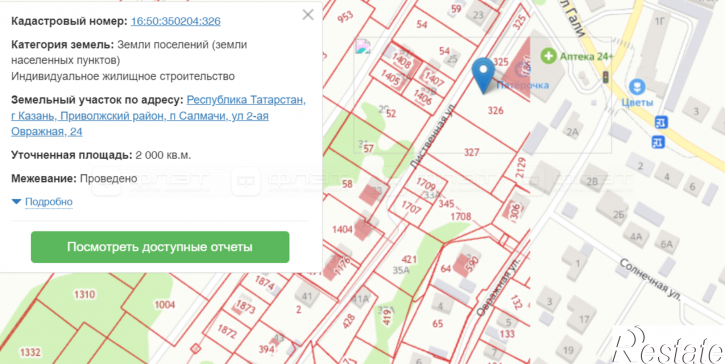725x364 pixels.
Task: Click the lower bus stop icon
Action: pos(658,142)
